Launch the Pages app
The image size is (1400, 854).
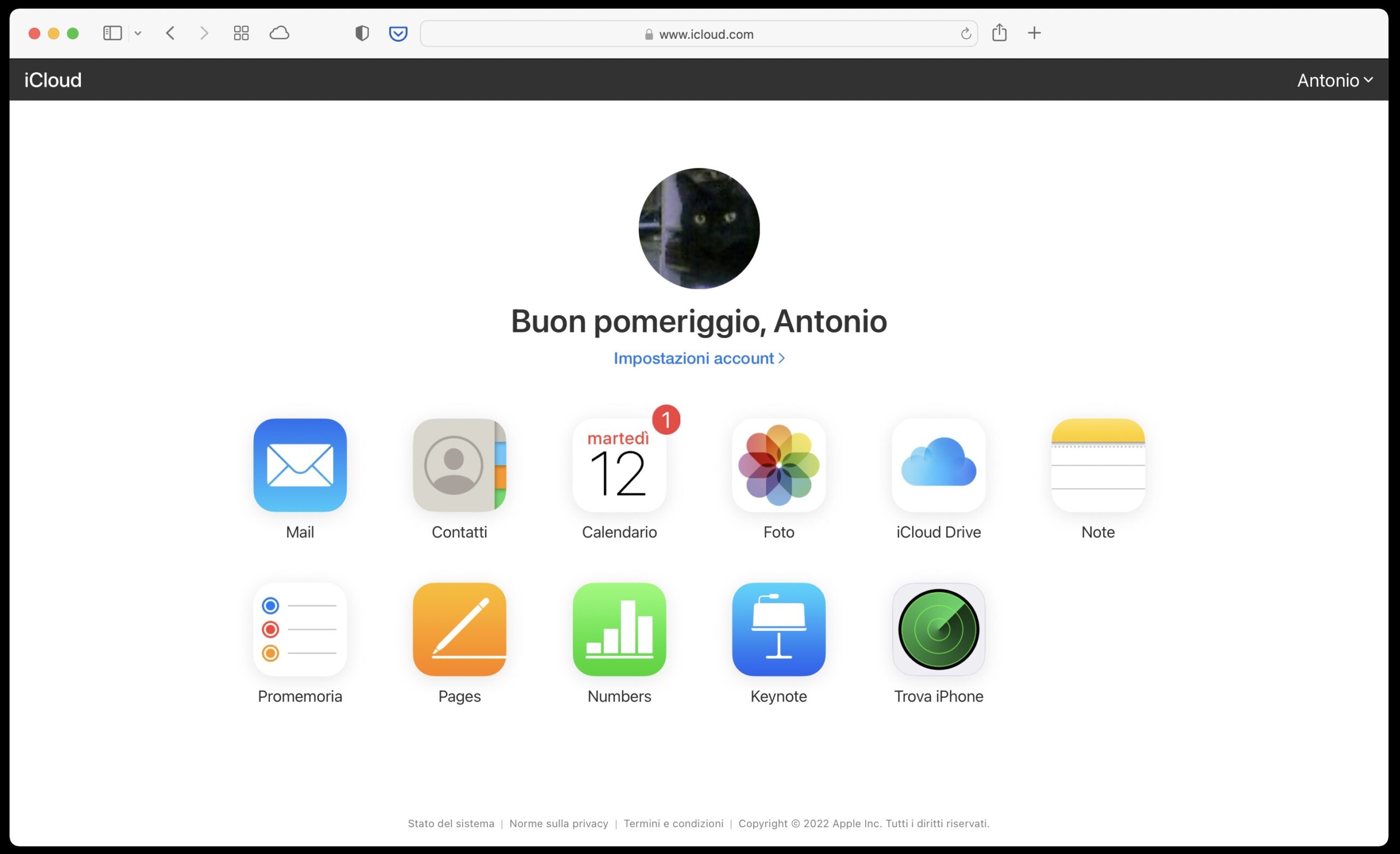click(459, 629)
